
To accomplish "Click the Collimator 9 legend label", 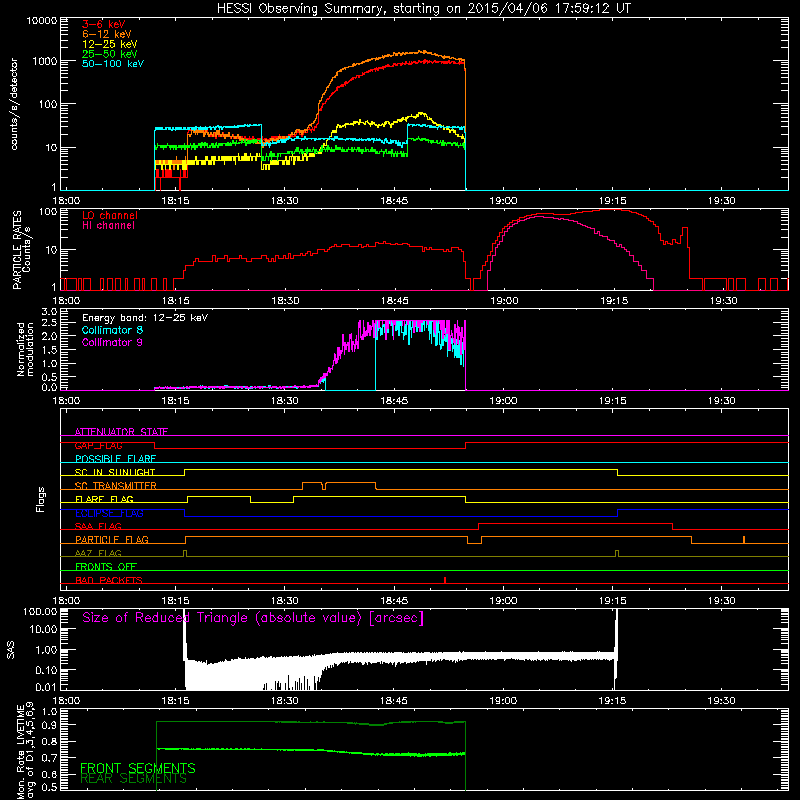I will pos(112,342).
